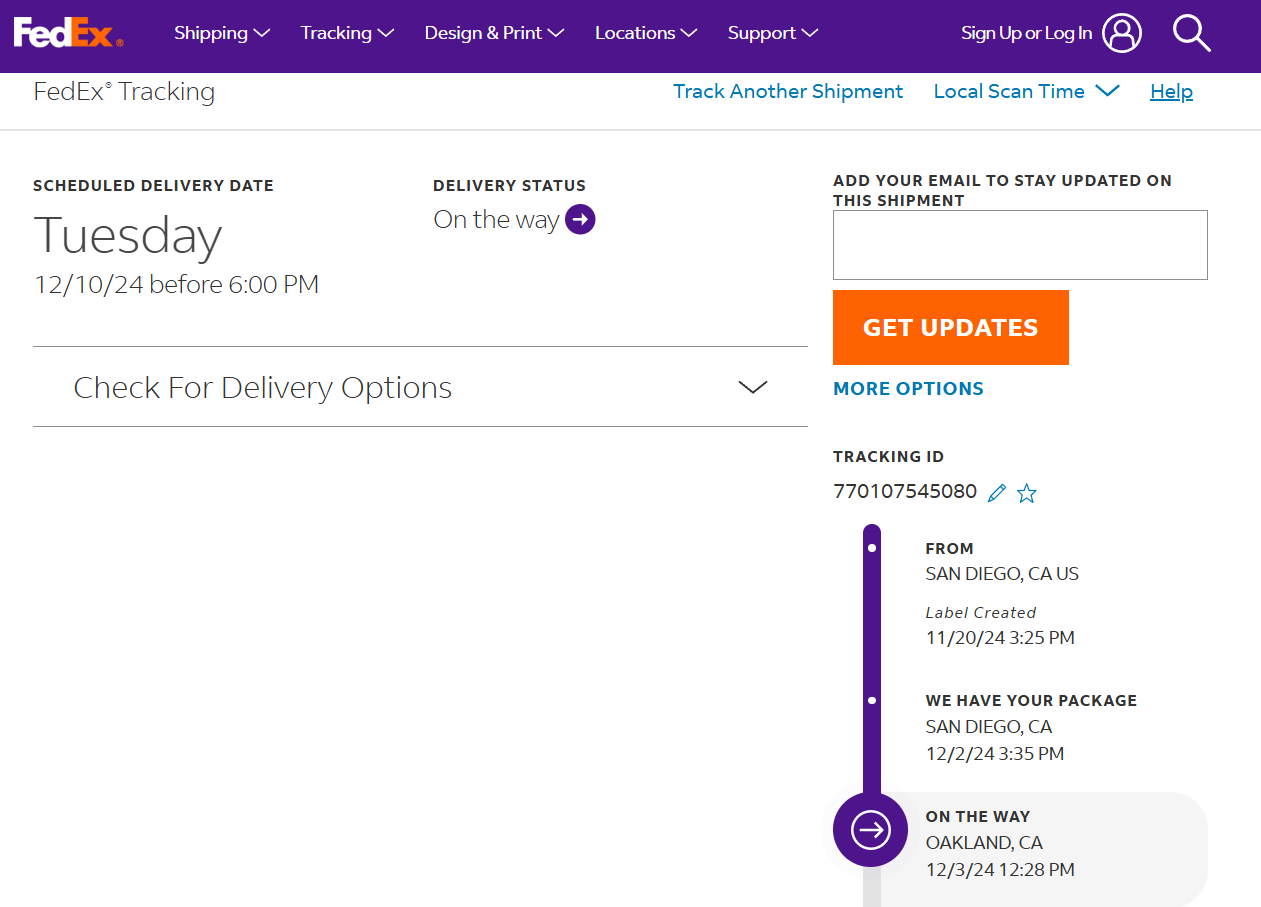Click the FedEx logo
This screenshot has height=907, width=1261.
point(68,33)
